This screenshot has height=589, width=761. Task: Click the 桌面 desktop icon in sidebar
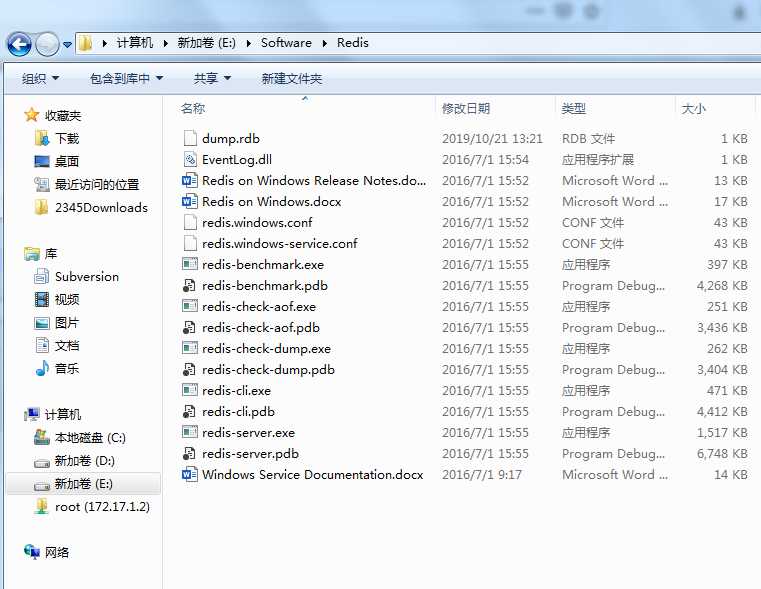(42, 161)
